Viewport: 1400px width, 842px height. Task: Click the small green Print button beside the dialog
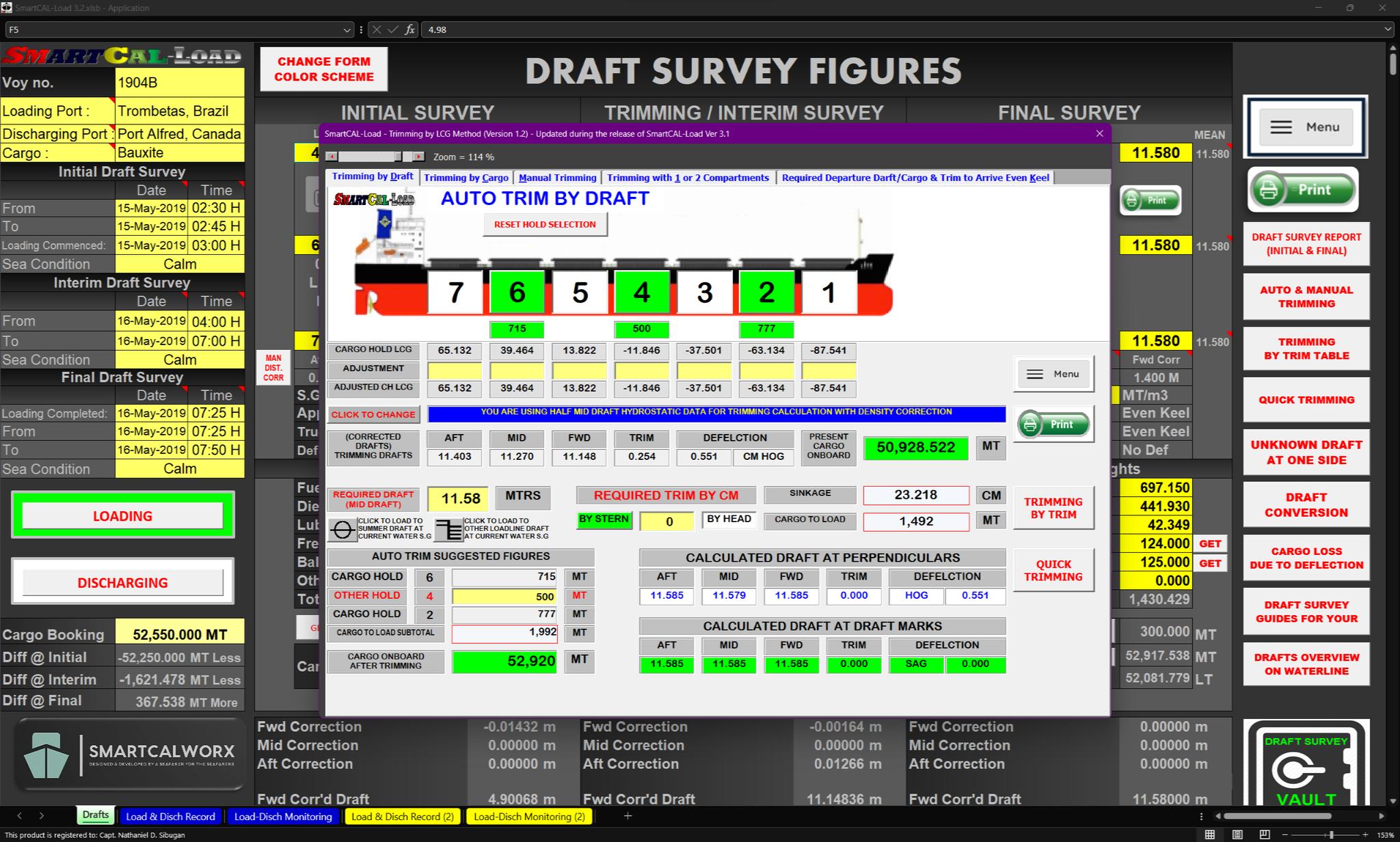click(1150, 200)
